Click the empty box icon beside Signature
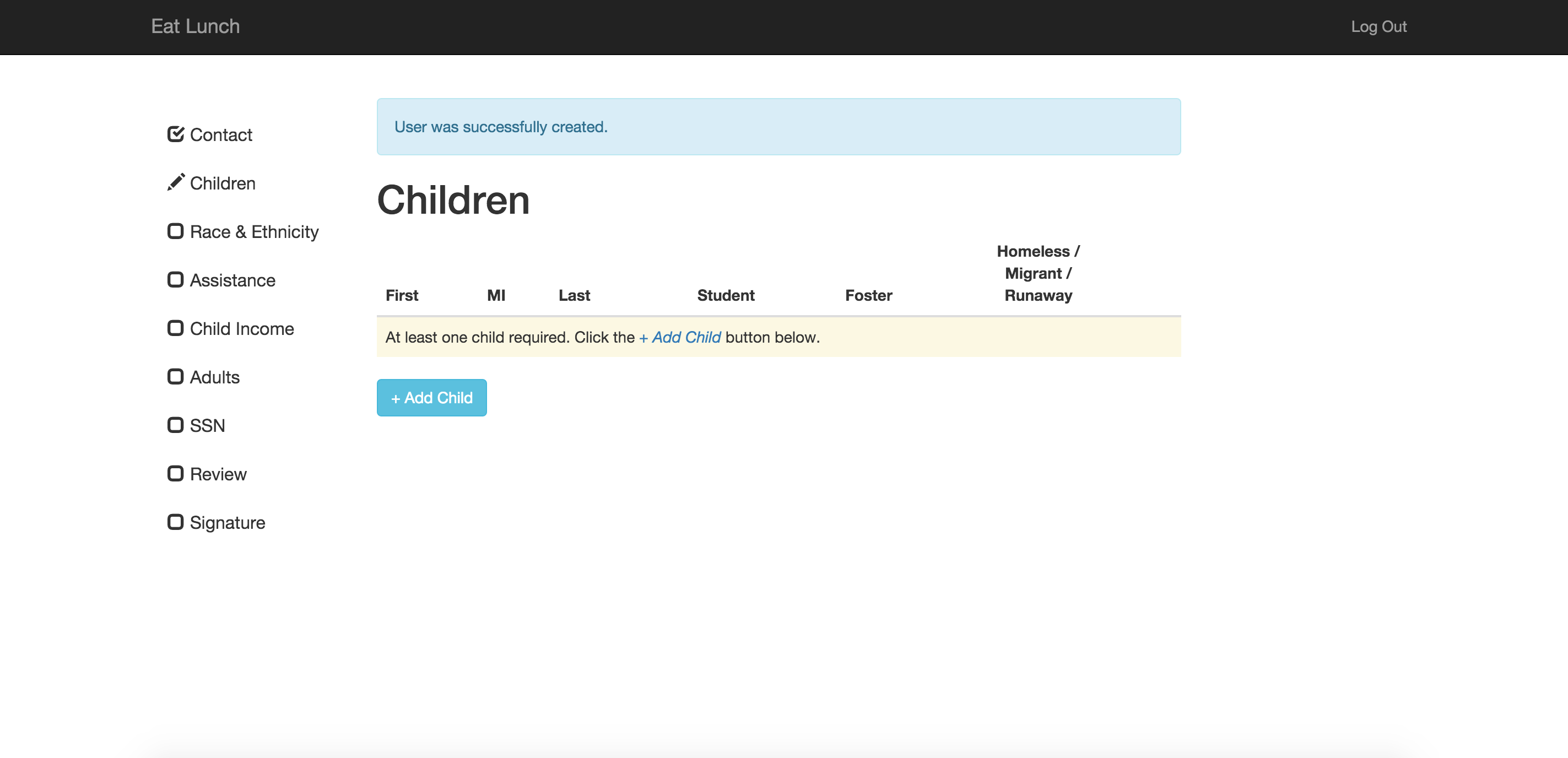 (175, 522)
